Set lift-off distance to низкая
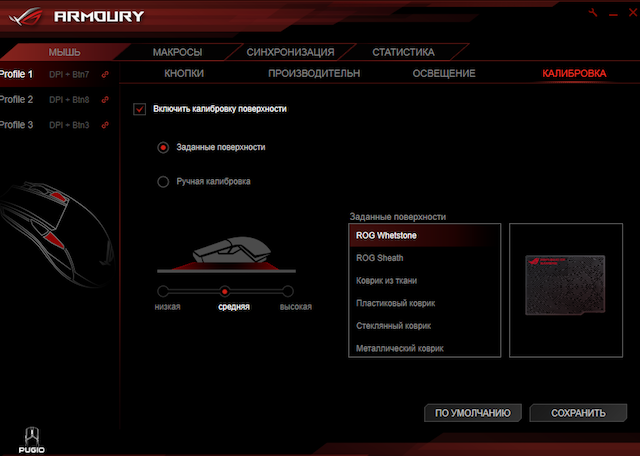This screenshot has height=456, width=640. [x=163, y=291]
